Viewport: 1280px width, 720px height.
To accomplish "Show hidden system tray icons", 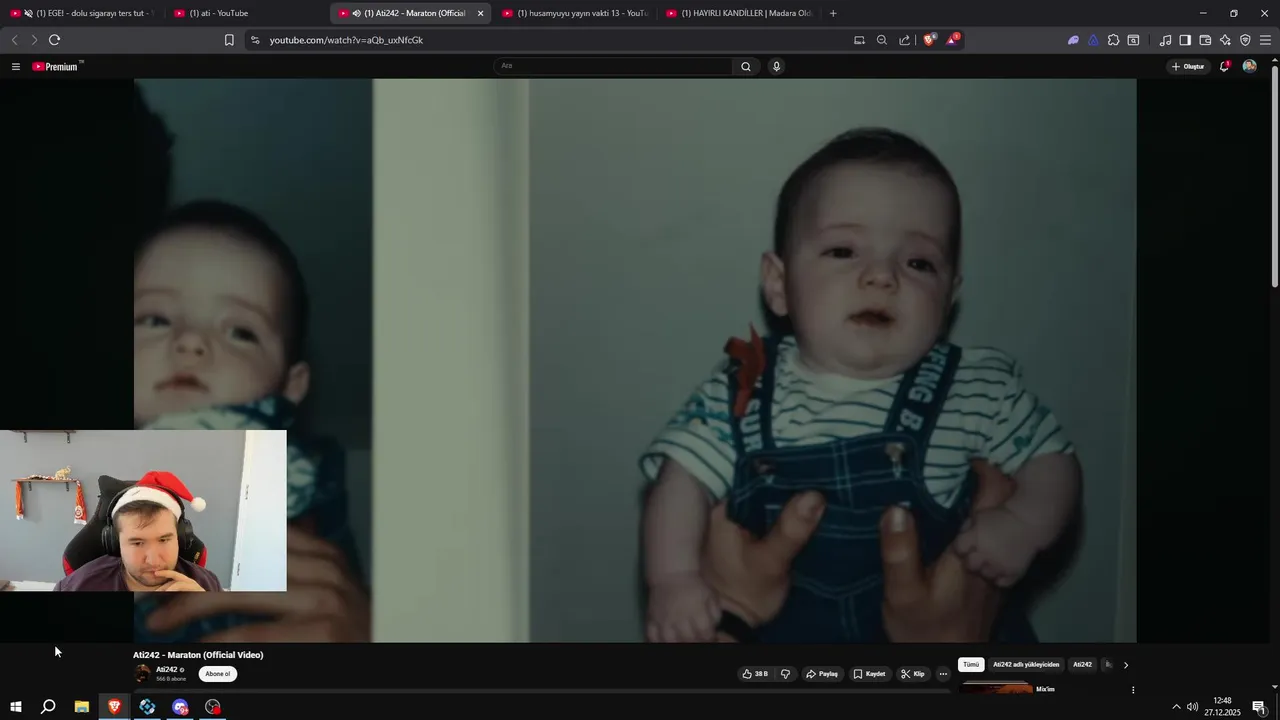I will pos(1176,707).
